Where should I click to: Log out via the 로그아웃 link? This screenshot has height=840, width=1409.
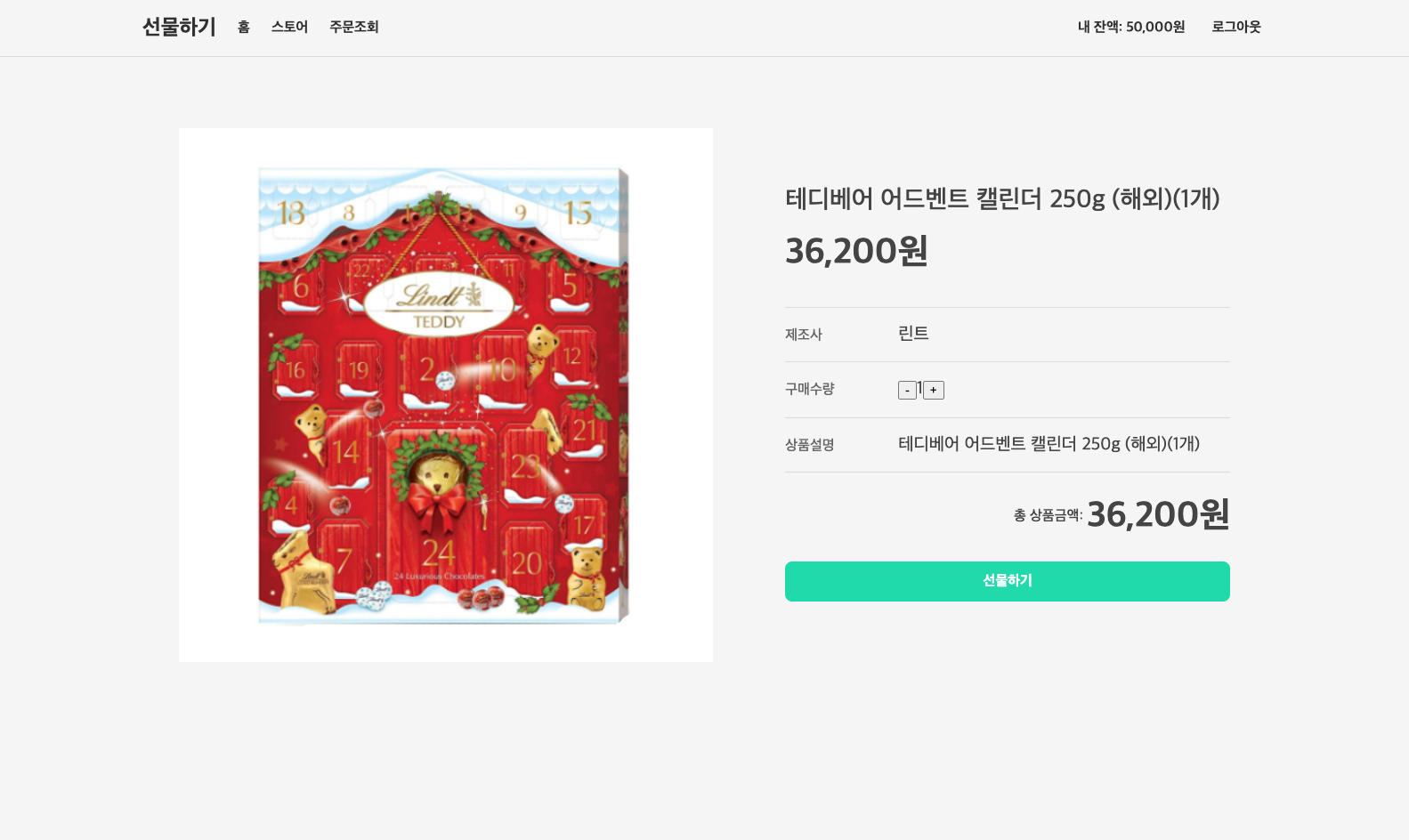coord(1236,27)
